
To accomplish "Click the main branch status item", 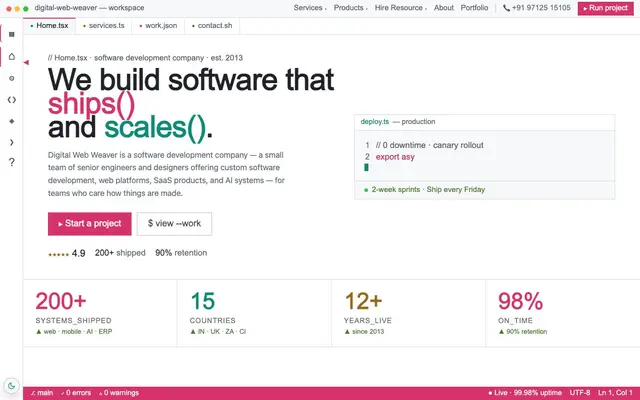I will coord(42,393).
